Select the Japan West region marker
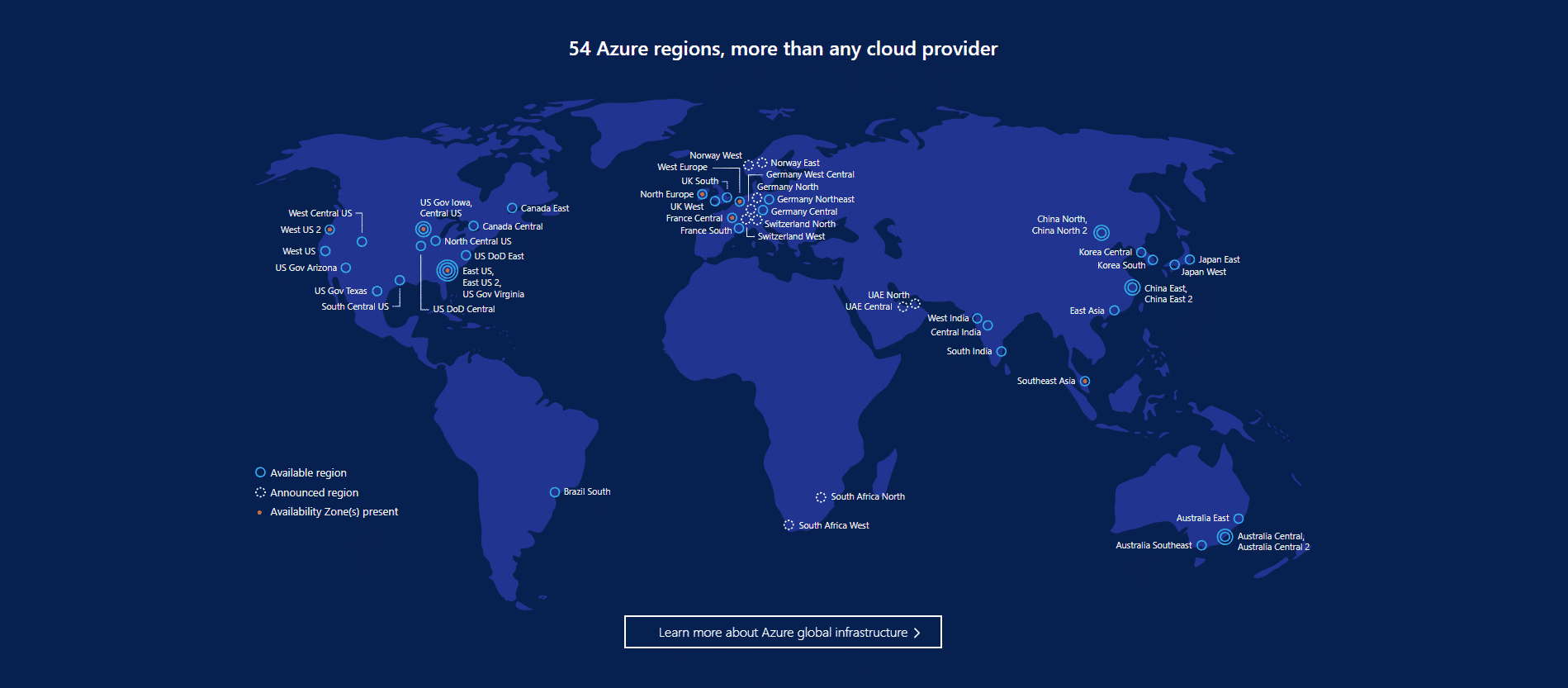Image resolution: width=1568 pixels, height=688 pixels. (x=1174, y=265)
